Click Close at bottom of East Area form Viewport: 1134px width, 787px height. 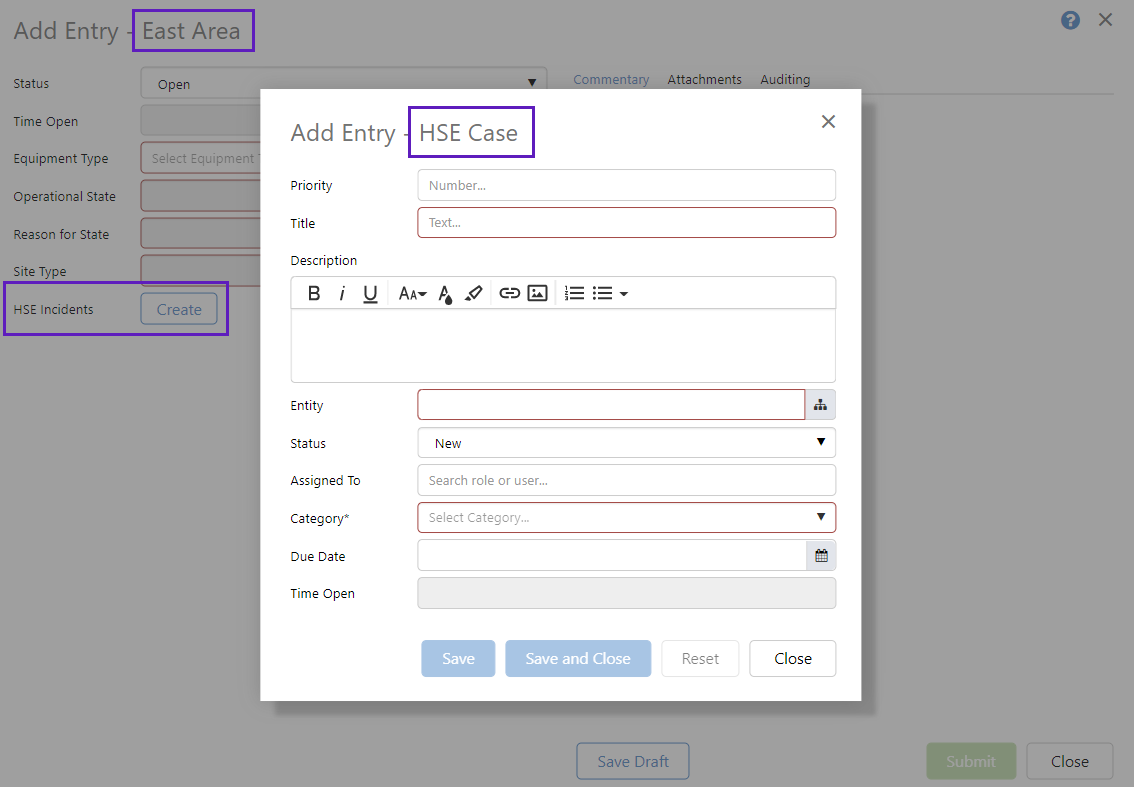tap(1070, 761)
